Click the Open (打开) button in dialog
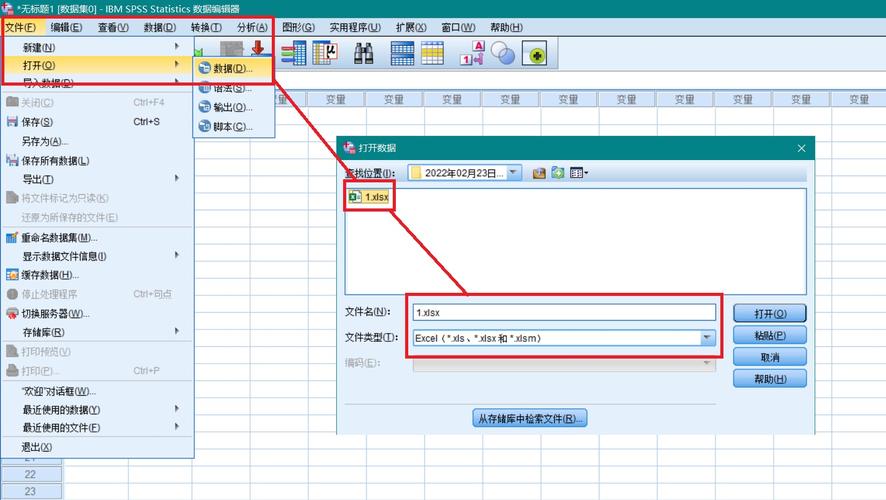This screenshot has width=886, height=500. (770, 313)
